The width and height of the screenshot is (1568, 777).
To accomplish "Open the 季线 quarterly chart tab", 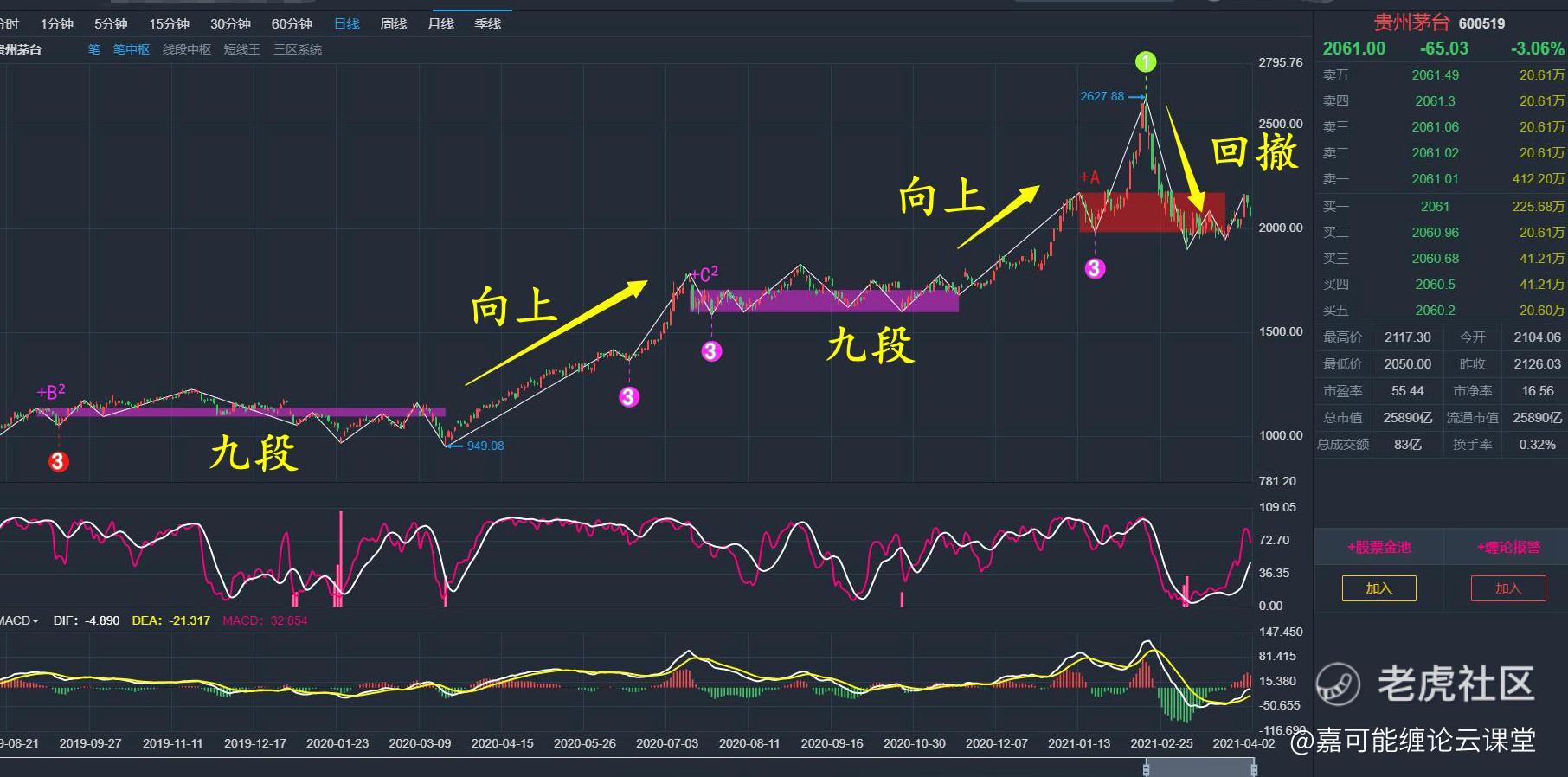I will (488, 24).
